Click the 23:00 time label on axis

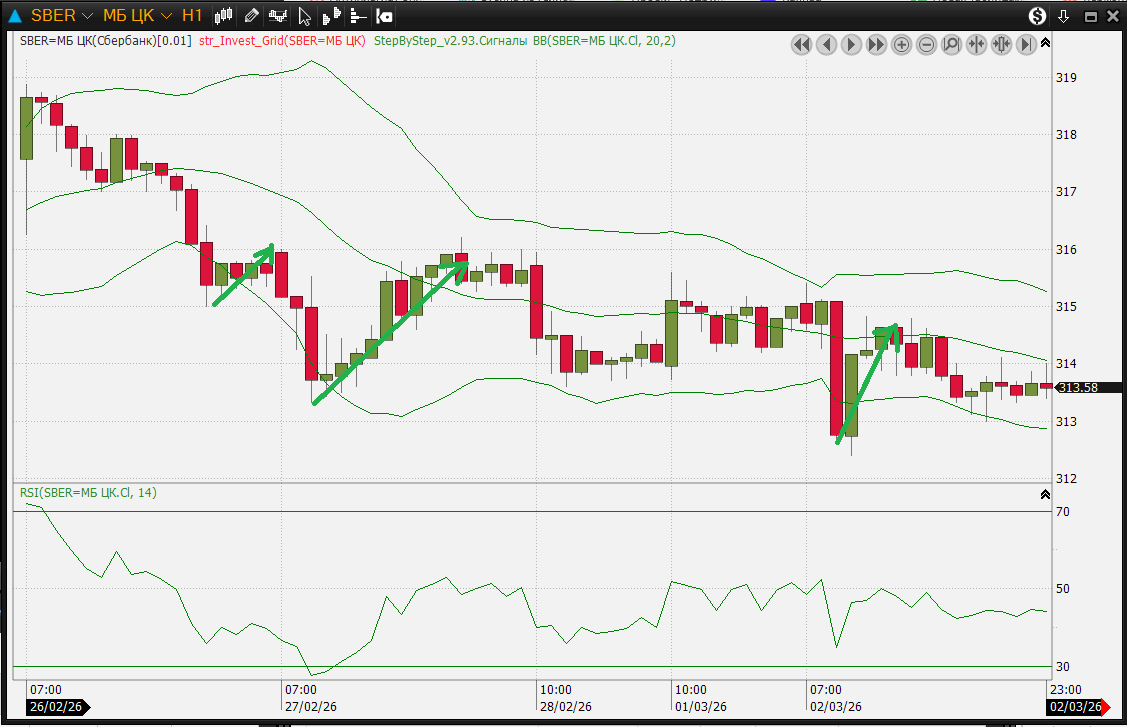pos(1065,690)
